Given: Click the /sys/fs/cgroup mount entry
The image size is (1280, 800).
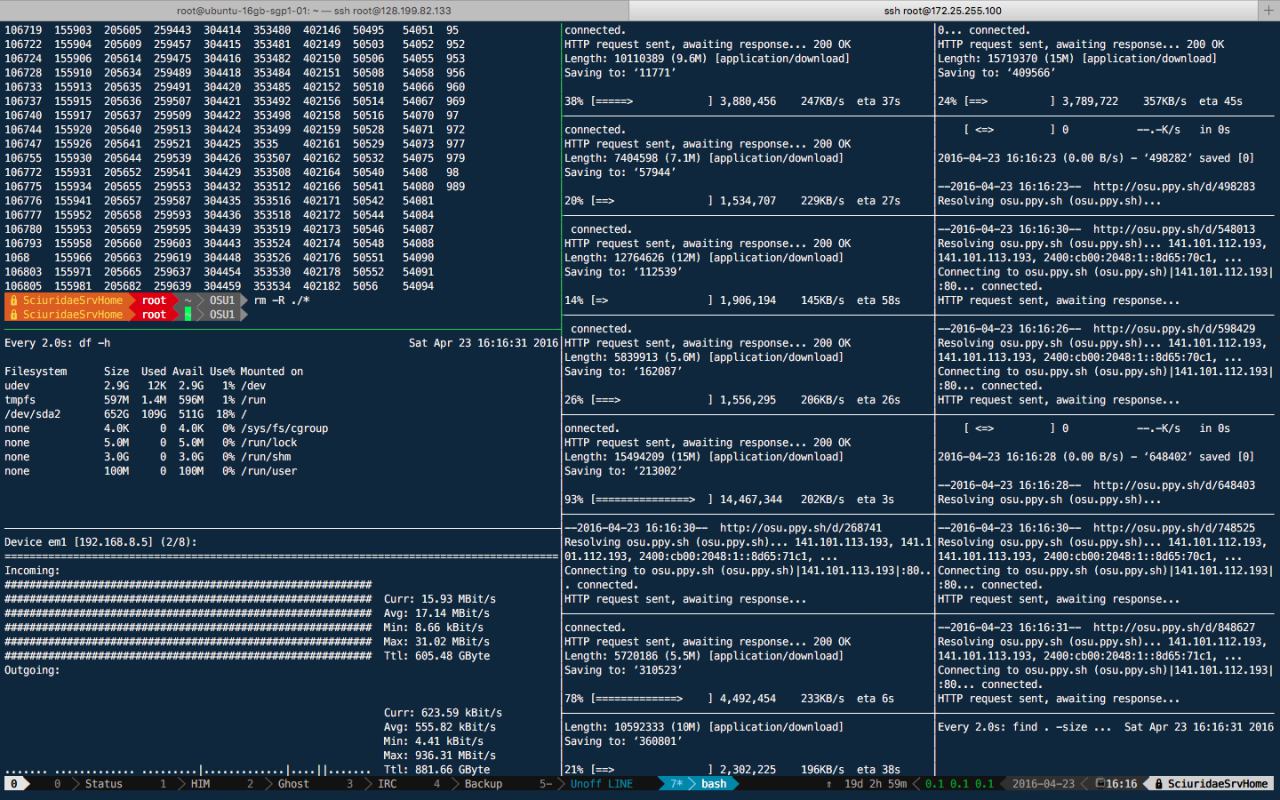Looking at the screenshot, I should (284, 429).
